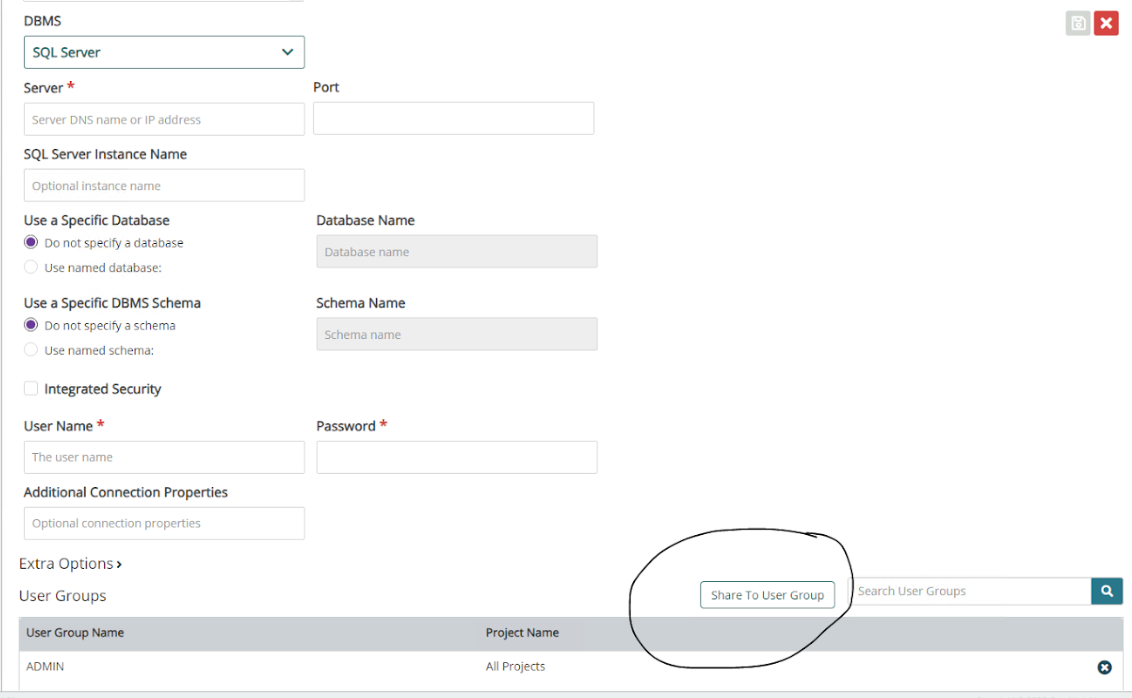The width and height of the screenshot is (1132, 698).
Task: Select 'Use named database' radio button
Action: coord(31,267)
